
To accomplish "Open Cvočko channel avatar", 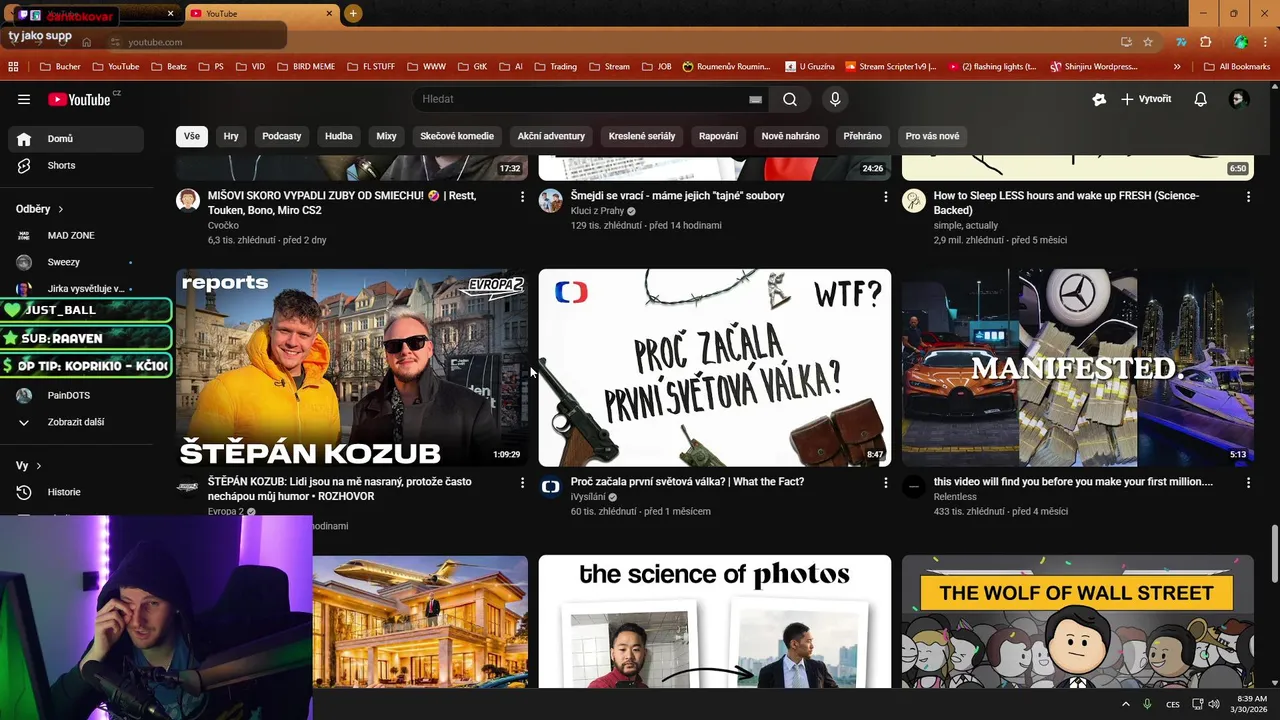I will pyautogui.click(x=188, y=200).
